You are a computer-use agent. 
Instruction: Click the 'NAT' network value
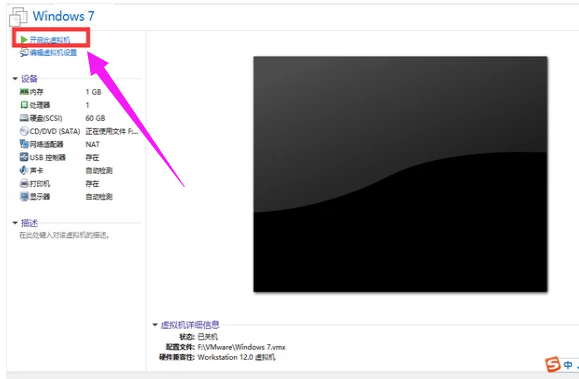(93, 144)
